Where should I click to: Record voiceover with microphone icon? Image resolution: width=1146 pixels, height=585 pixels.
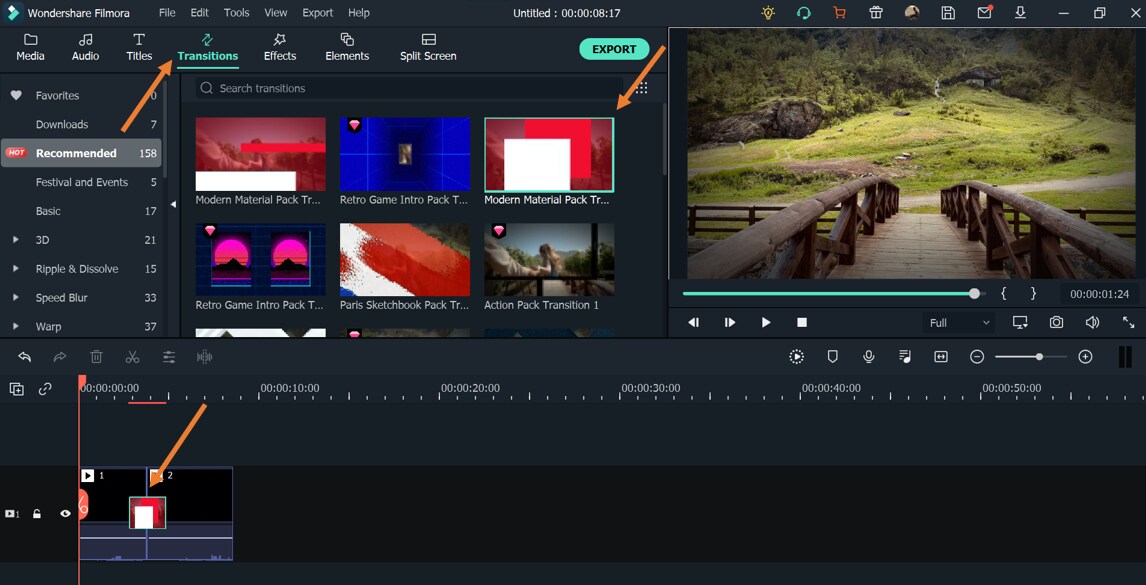point(869,357)
